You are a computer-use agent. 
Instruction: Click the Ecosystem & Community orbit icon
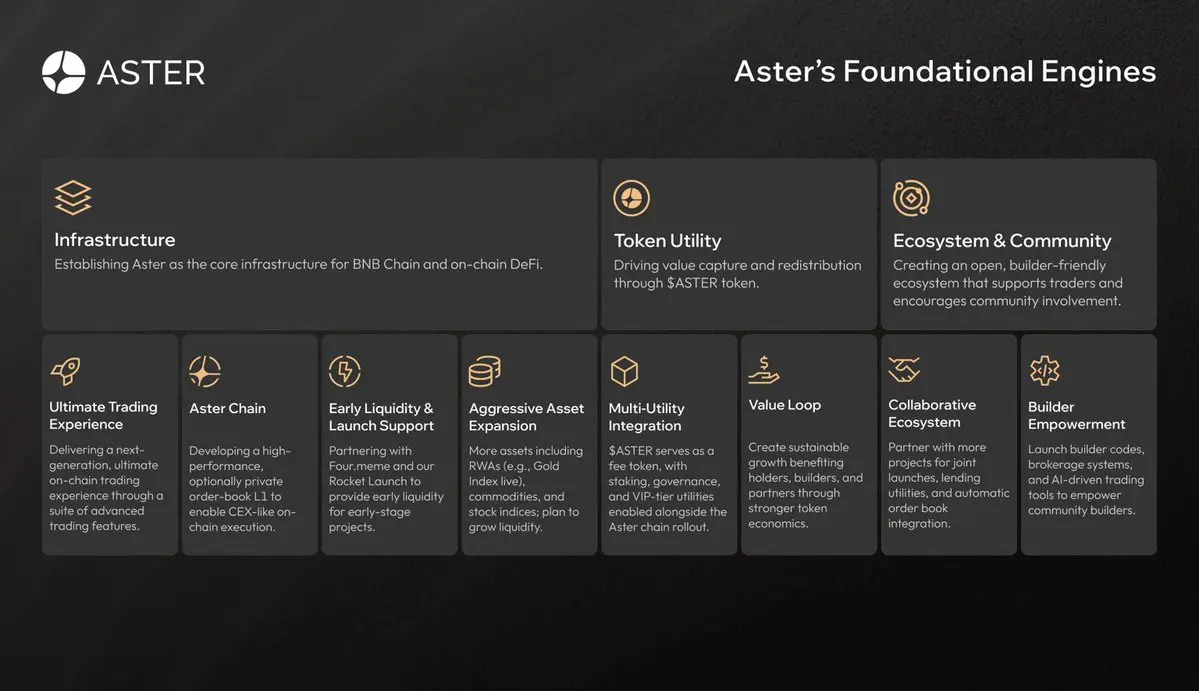click(x=911, y=198)
